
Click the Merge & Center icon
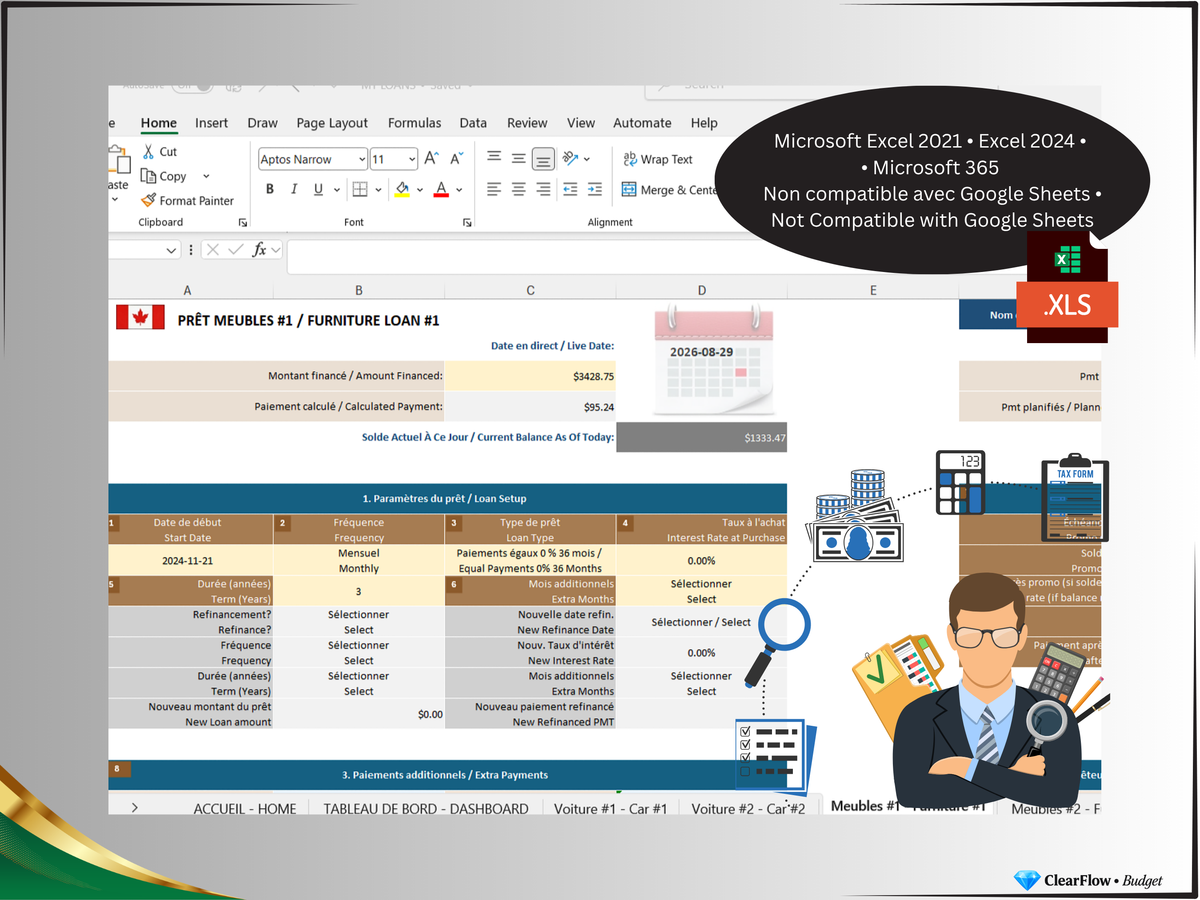(x=629, y=189)
